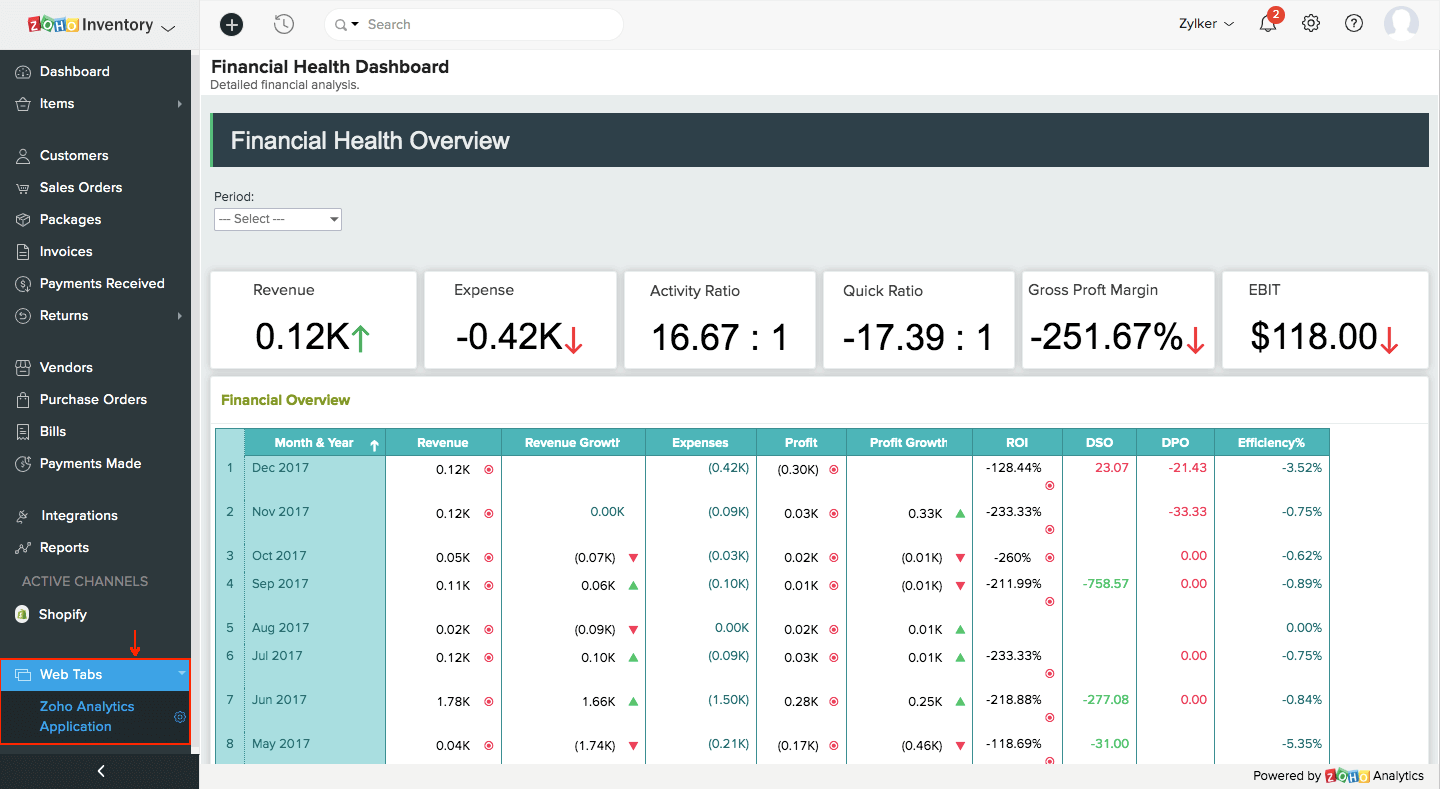This screenshot has height=789, width=1440.
Task: Click the help question mark icon
Action: coord(1354,24)
